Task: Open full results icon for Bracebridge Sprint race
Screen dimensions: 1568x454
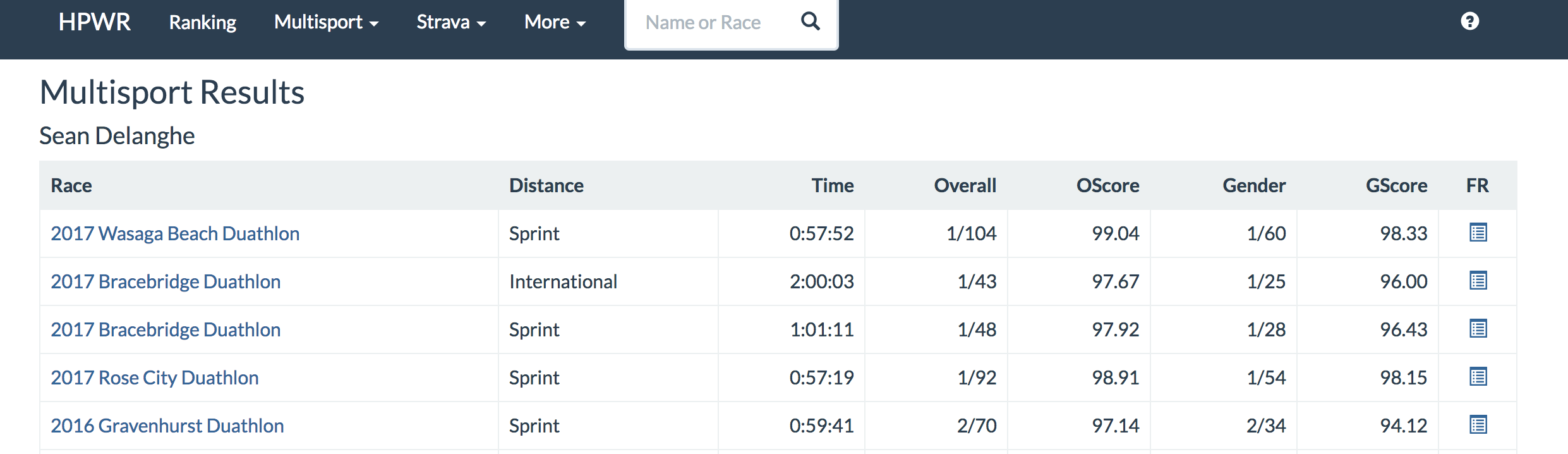Action: (1478, 329)
